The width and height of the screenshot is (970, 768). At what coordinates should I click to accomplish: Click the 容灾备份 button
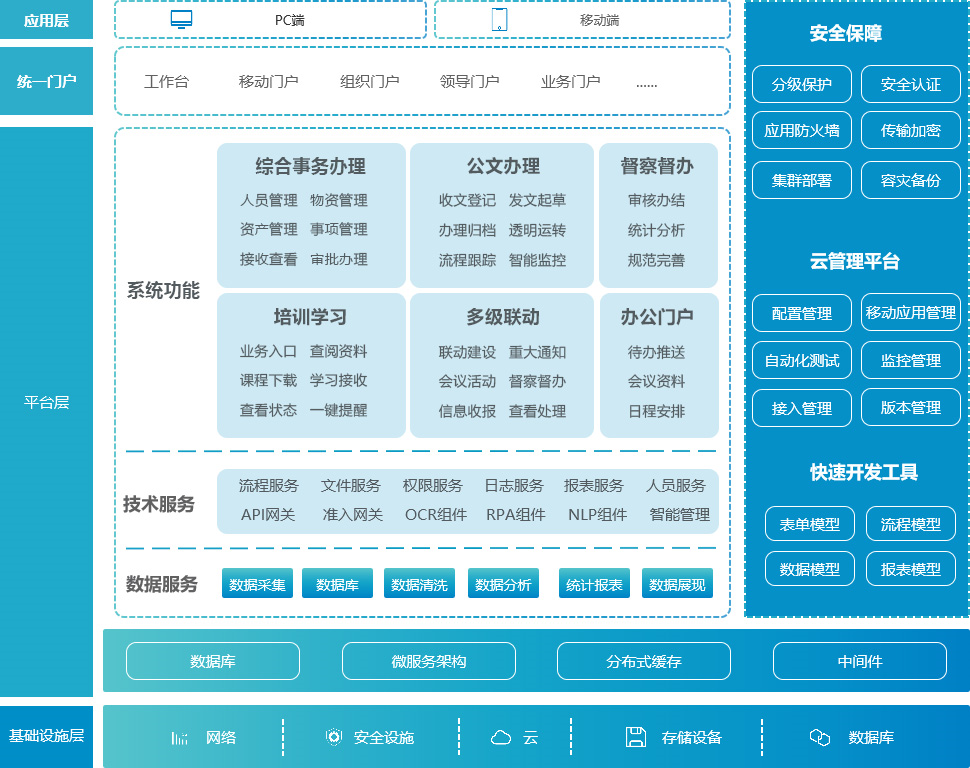pyautogui.click(x=910, y=181)
